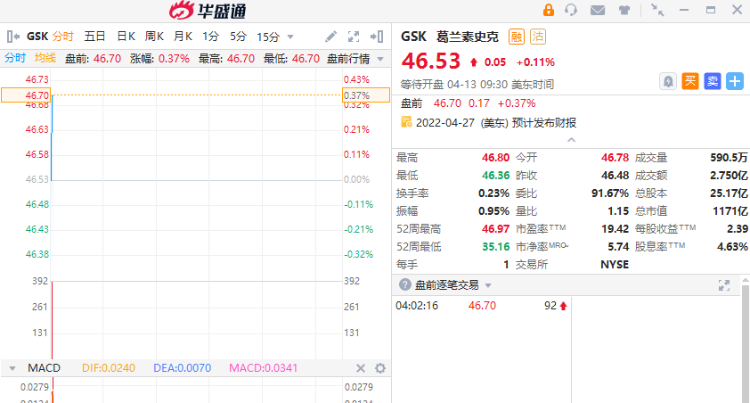Switch to the 日K daily chart
Screen dimensions: 750x403
coord(126,36)
